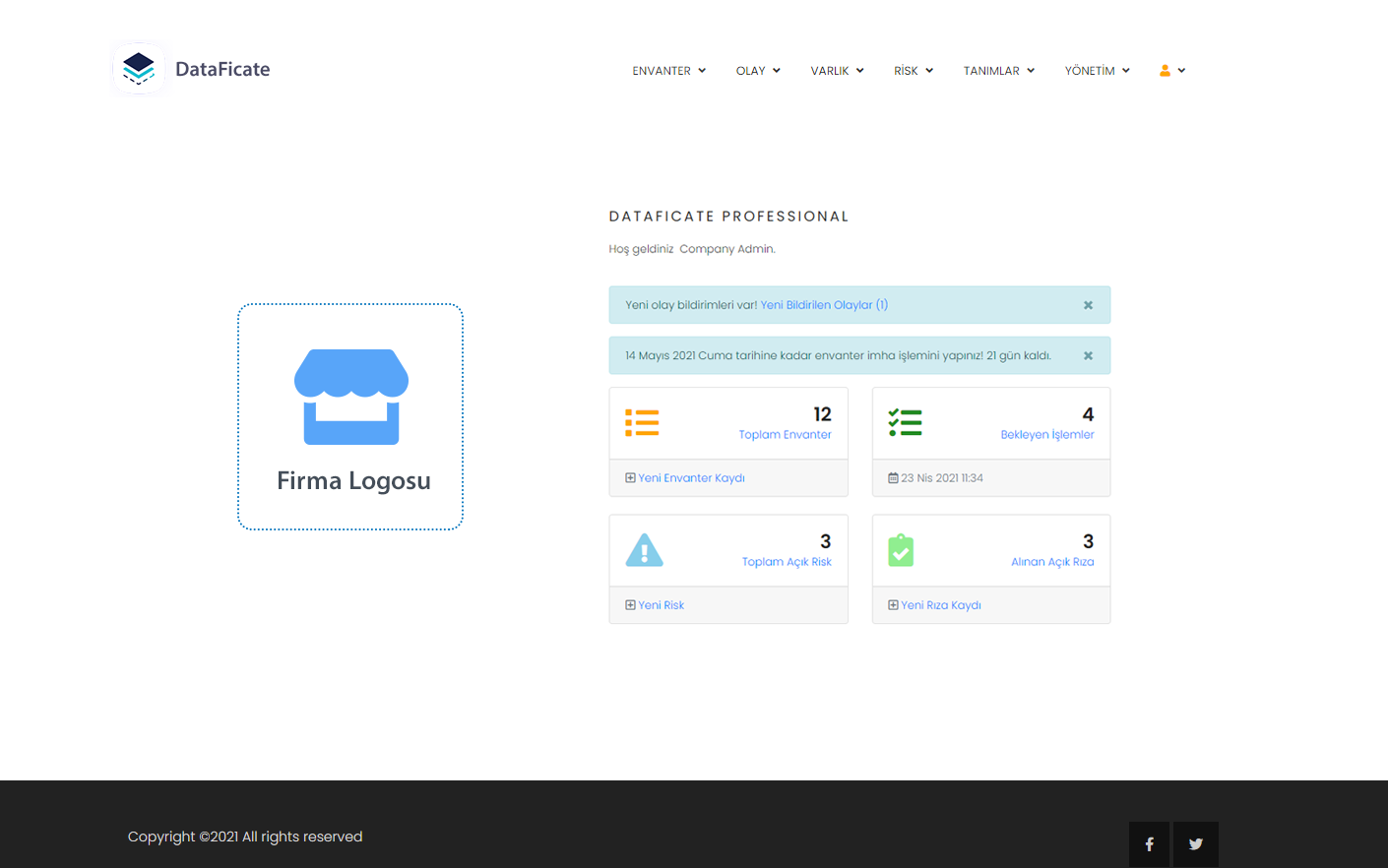
Task: Click Copyright ©2021 All rights reserved text
Action: point(245,837)
